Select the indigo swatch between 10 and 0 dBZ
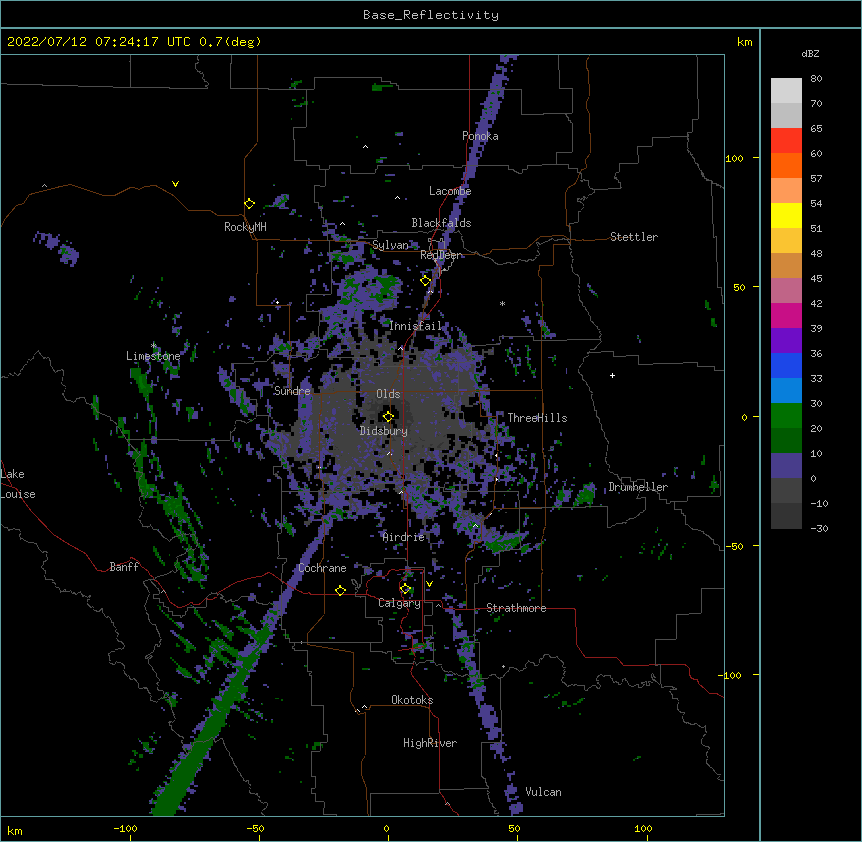The image size is (862, 842). click(x=786, y=466)
